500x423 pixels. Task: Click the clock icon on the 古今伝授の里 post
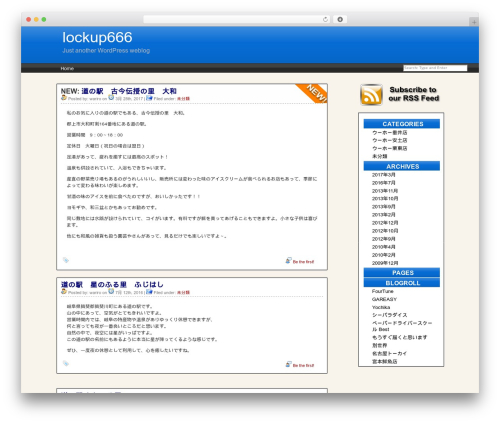coord(111,98)
